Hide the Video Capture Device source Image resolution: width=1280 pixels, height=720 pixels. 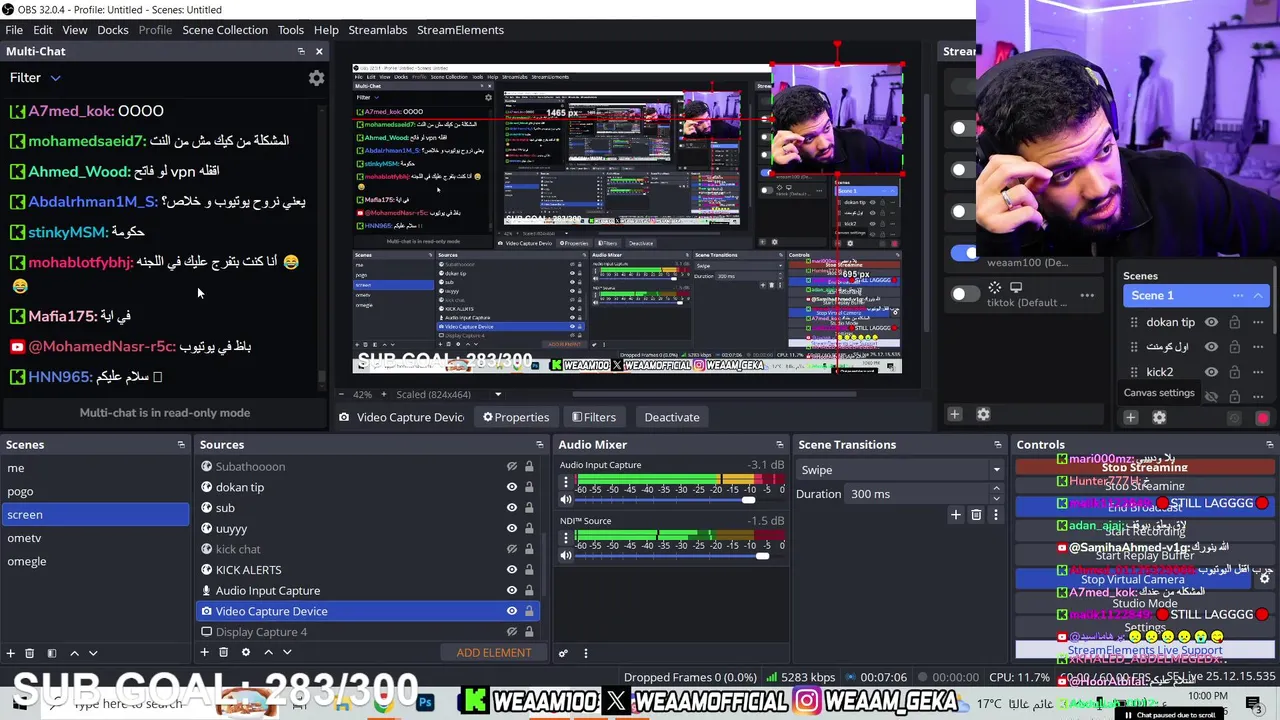[512, 611]
